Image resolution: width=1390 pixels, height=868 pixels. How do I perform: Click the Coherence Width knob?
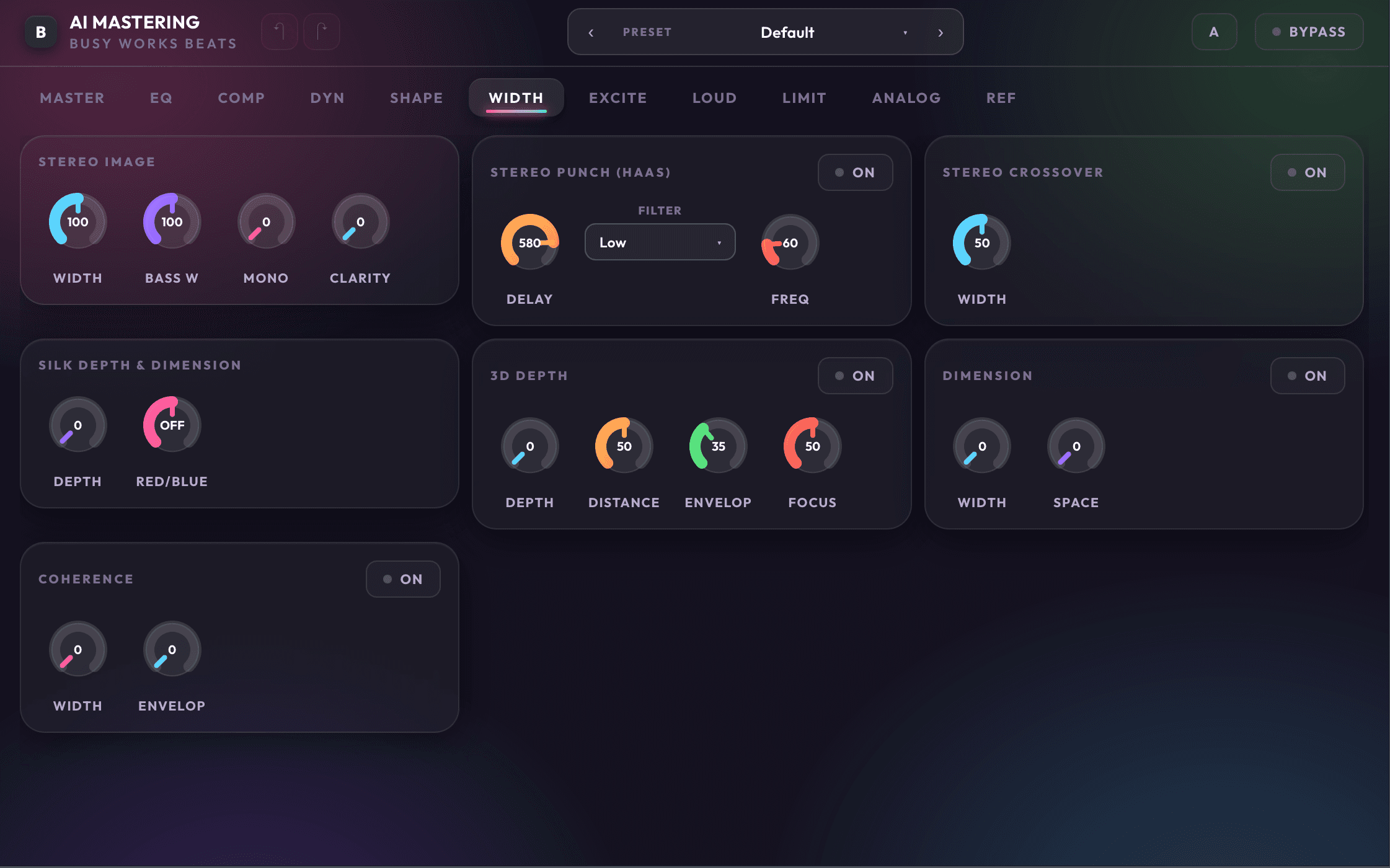[77, 649]
